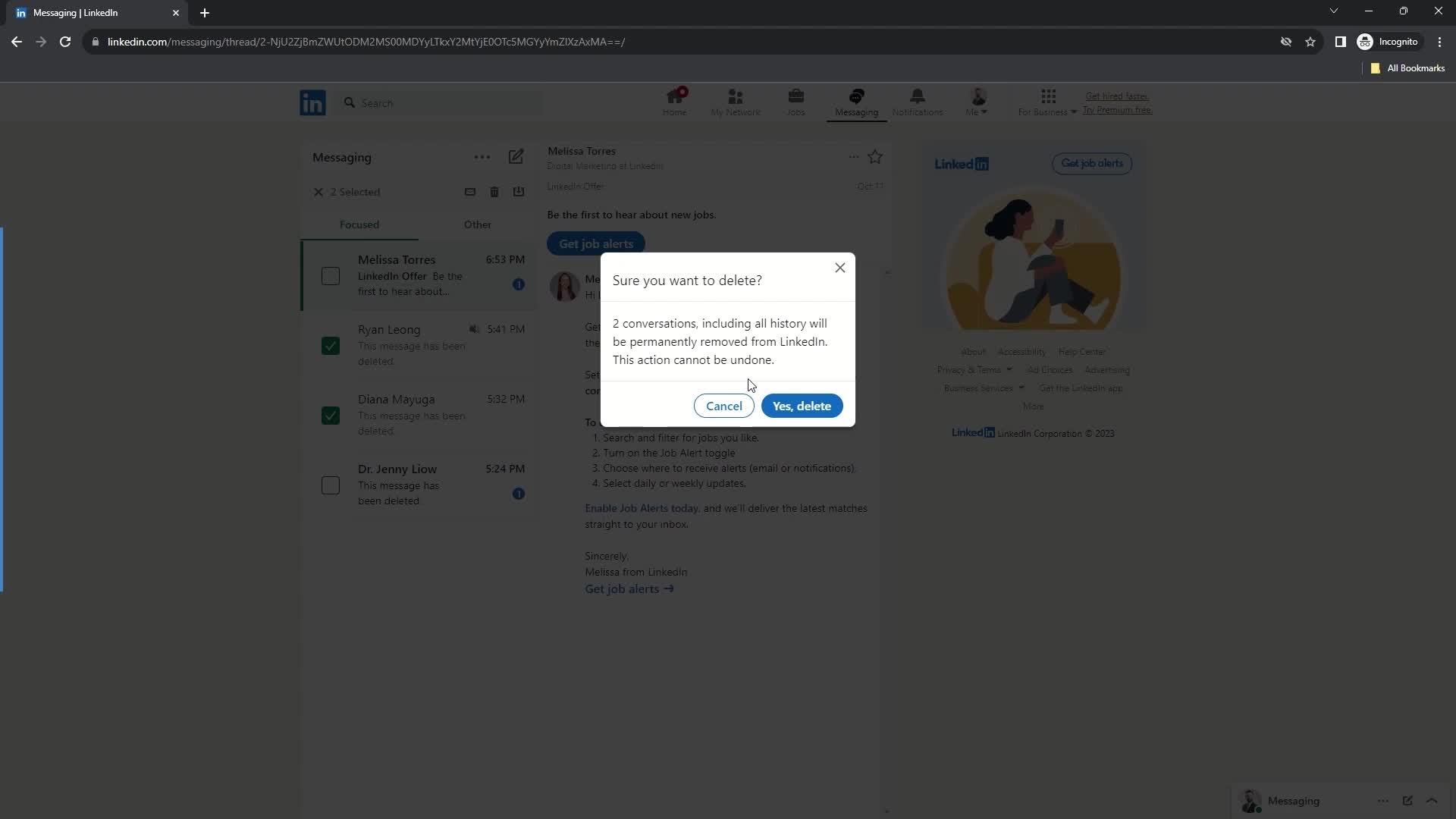Open Messaging nav icon
The width and height of the screenshot is (1456, 819).
[x=856, y=102]
